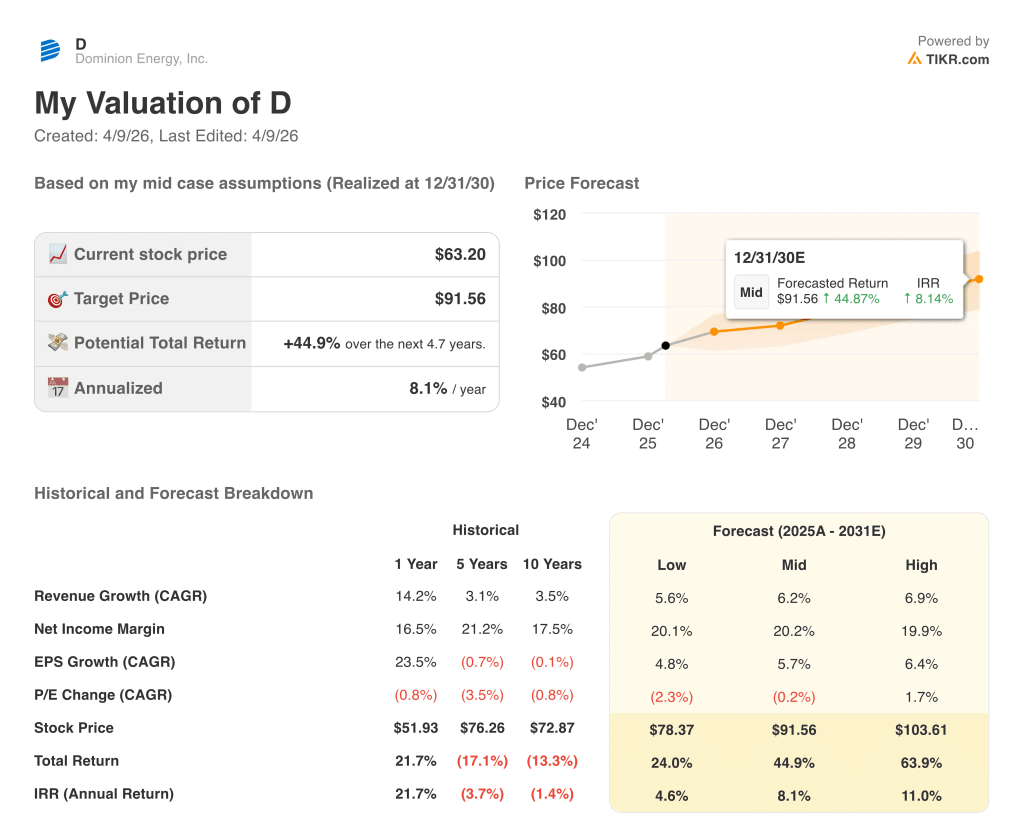
Task: Click the "+44.9%" potential total return value
Action: pos(312,343)
